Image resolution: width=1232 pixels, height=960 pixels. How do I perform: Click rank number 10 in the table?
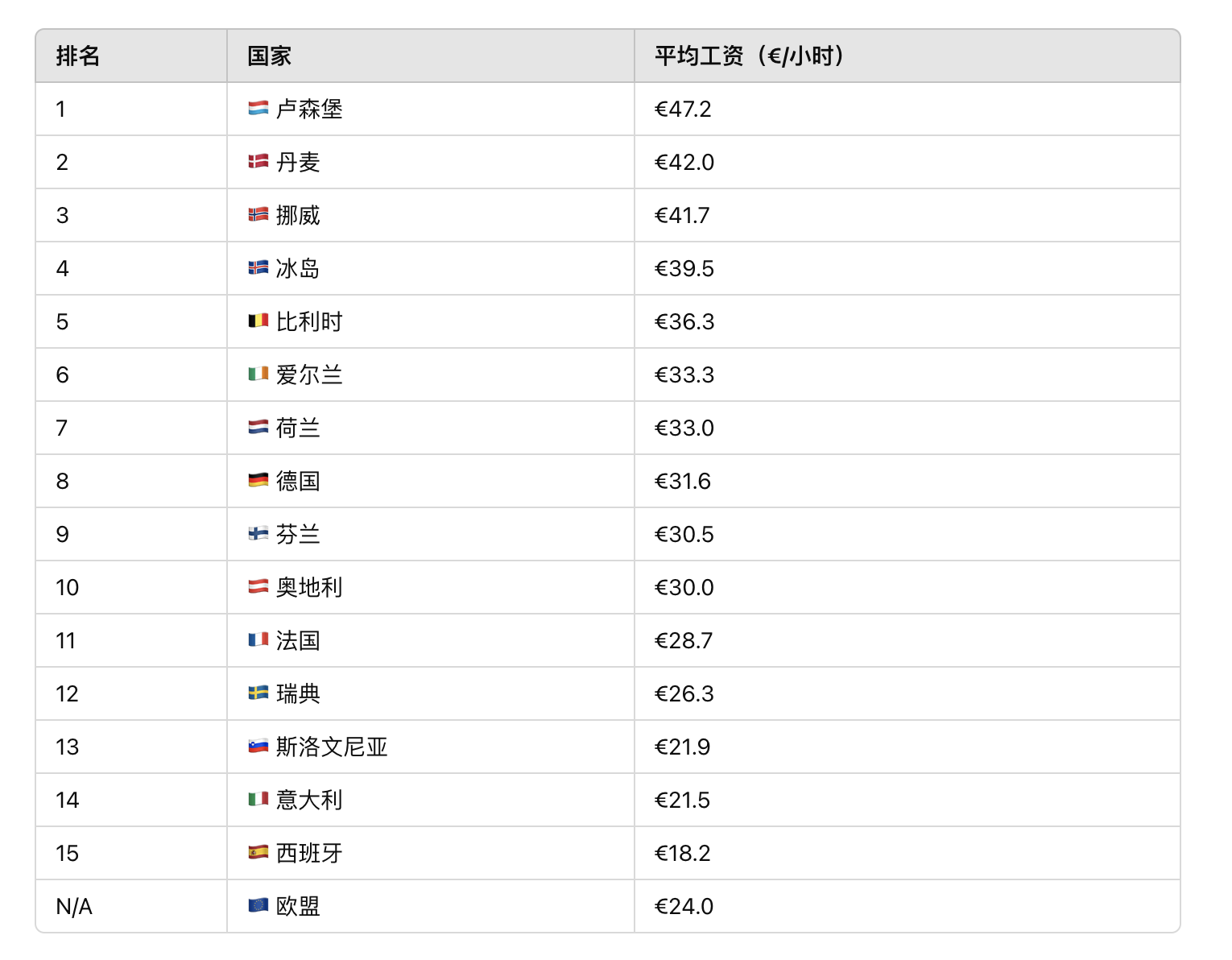coord(68,587)
